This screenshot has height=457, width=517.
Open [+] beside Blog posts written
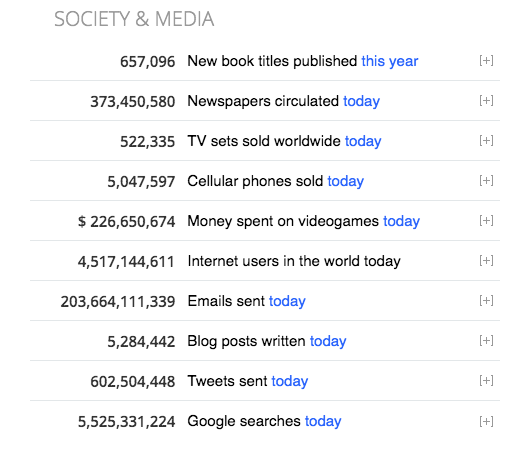click(486, 341)
